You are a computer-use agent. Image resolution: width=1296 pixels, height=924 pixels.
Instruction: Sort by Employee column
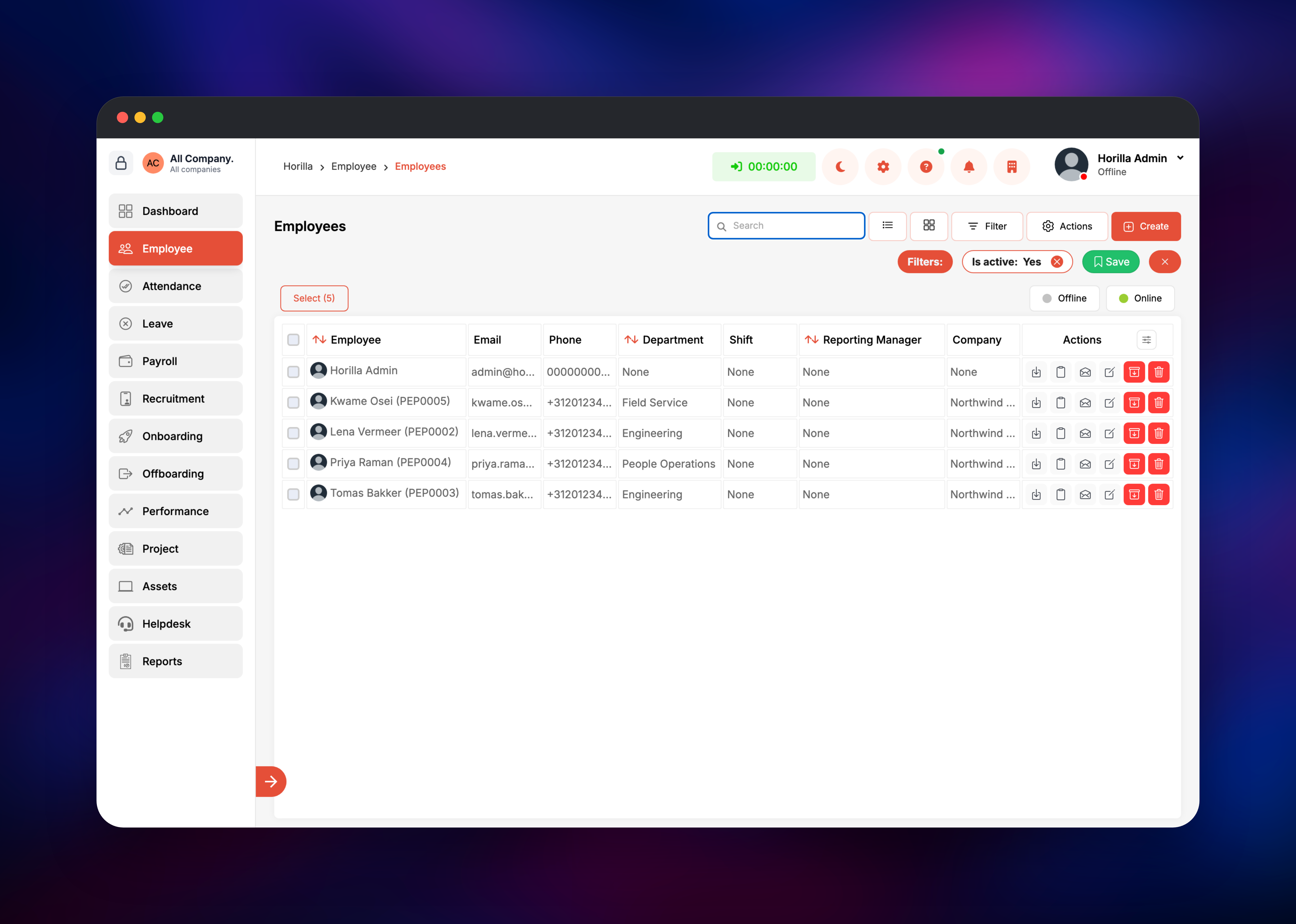(x=347, y=340)
